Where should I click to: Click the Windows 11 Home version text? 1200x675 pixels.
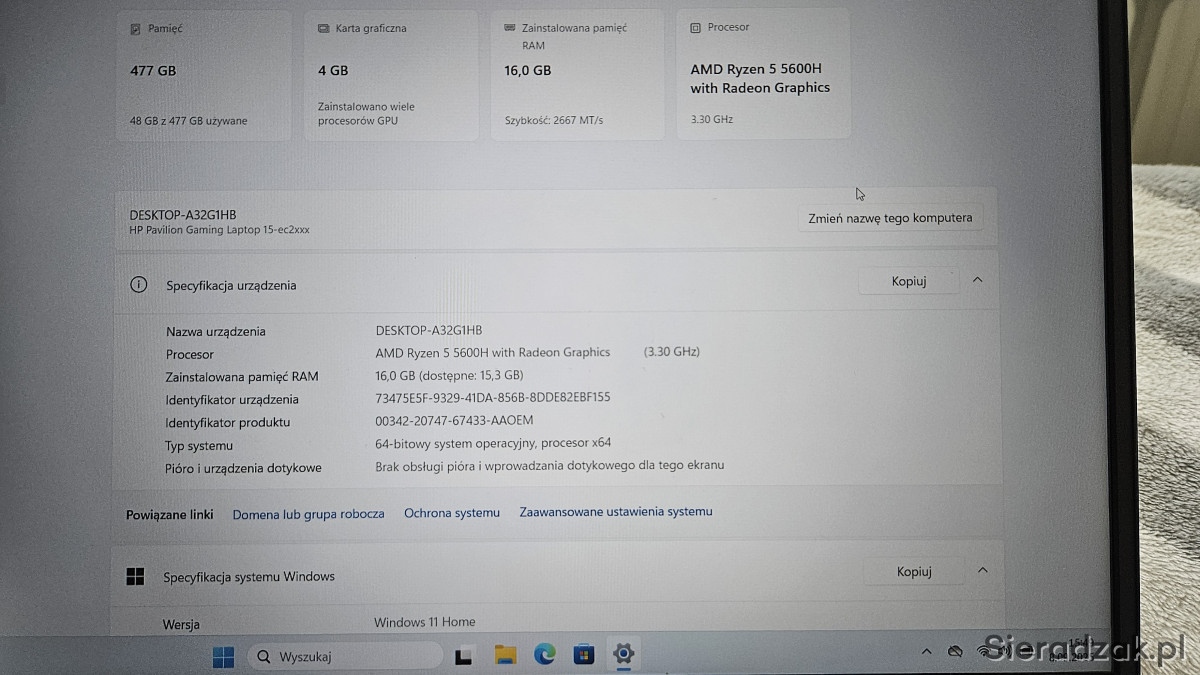(425, 622)
